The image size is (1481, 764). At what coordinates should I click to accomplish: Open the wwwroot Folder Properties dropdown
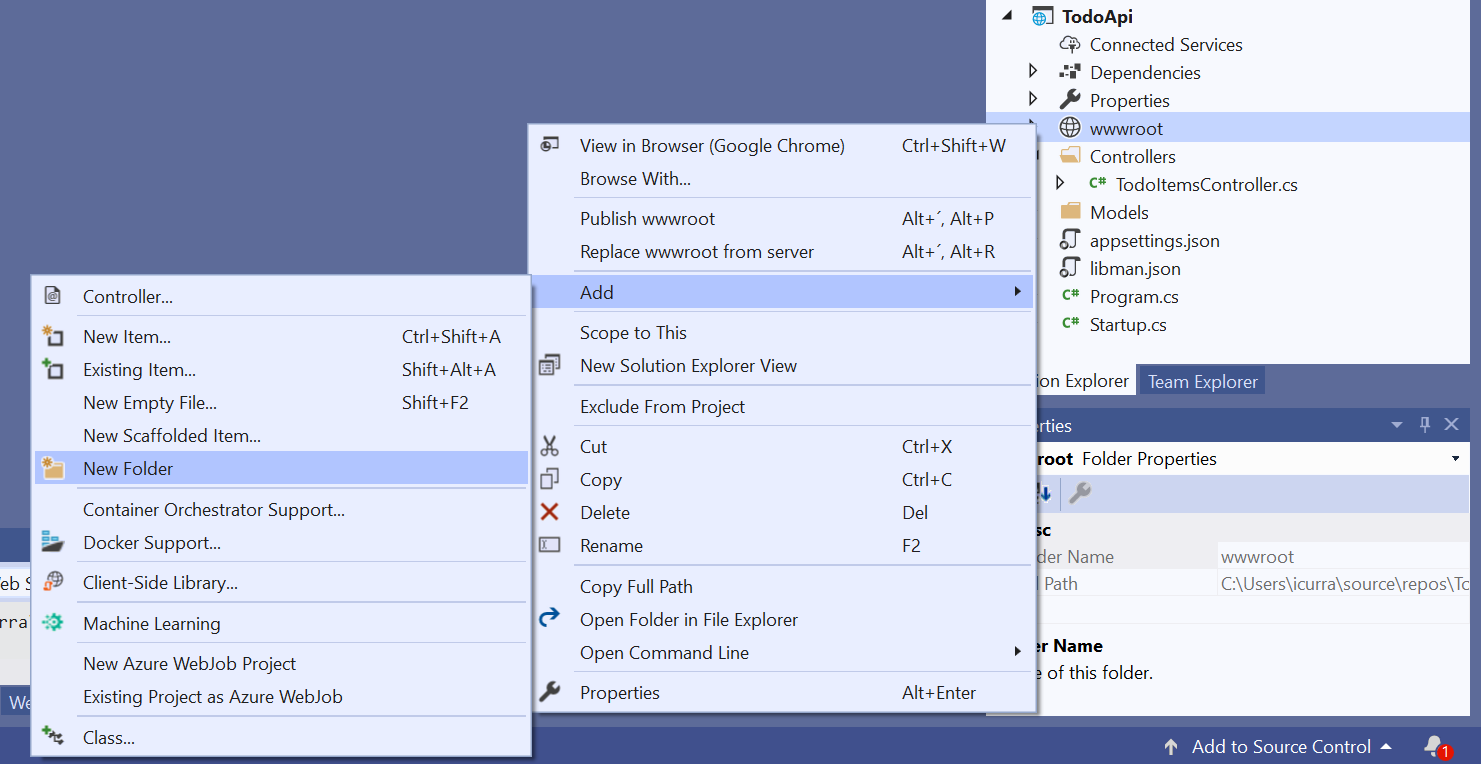click(1456, 458)
